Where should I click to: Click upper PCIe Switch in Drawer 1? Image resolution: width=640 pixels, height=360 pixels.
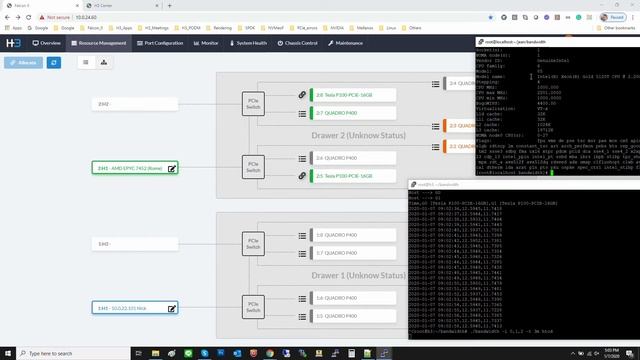coord(253,244)
